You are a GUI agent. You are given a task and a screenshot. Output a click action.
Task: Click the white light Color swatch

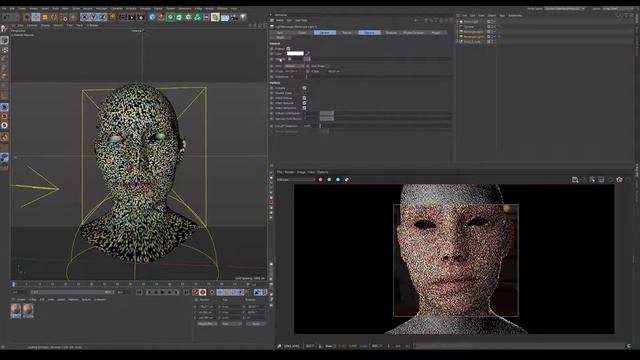295,53
